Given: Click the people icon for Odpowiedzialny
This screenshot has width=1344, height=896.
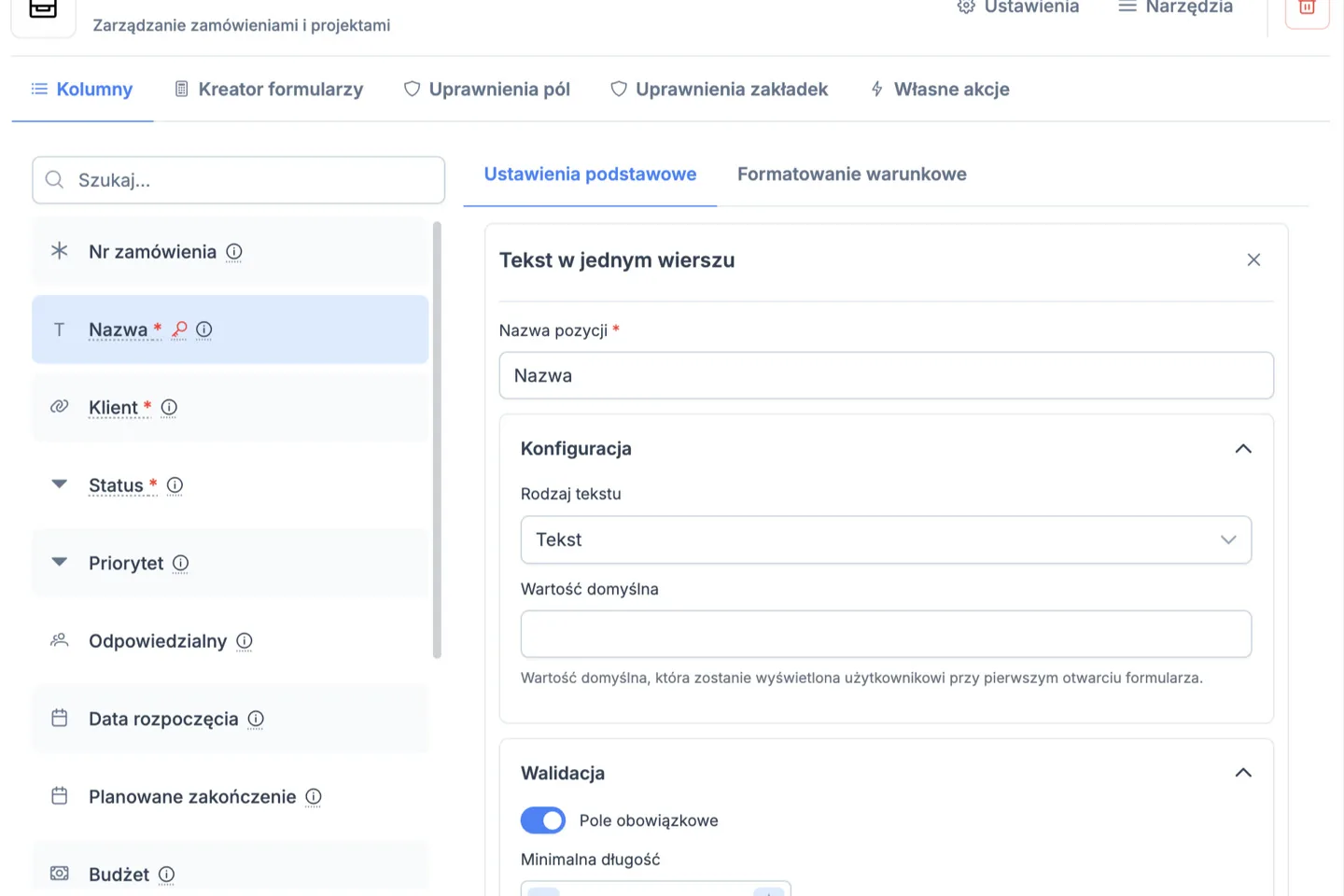Looking at the screenshot, I should (59, 640).
